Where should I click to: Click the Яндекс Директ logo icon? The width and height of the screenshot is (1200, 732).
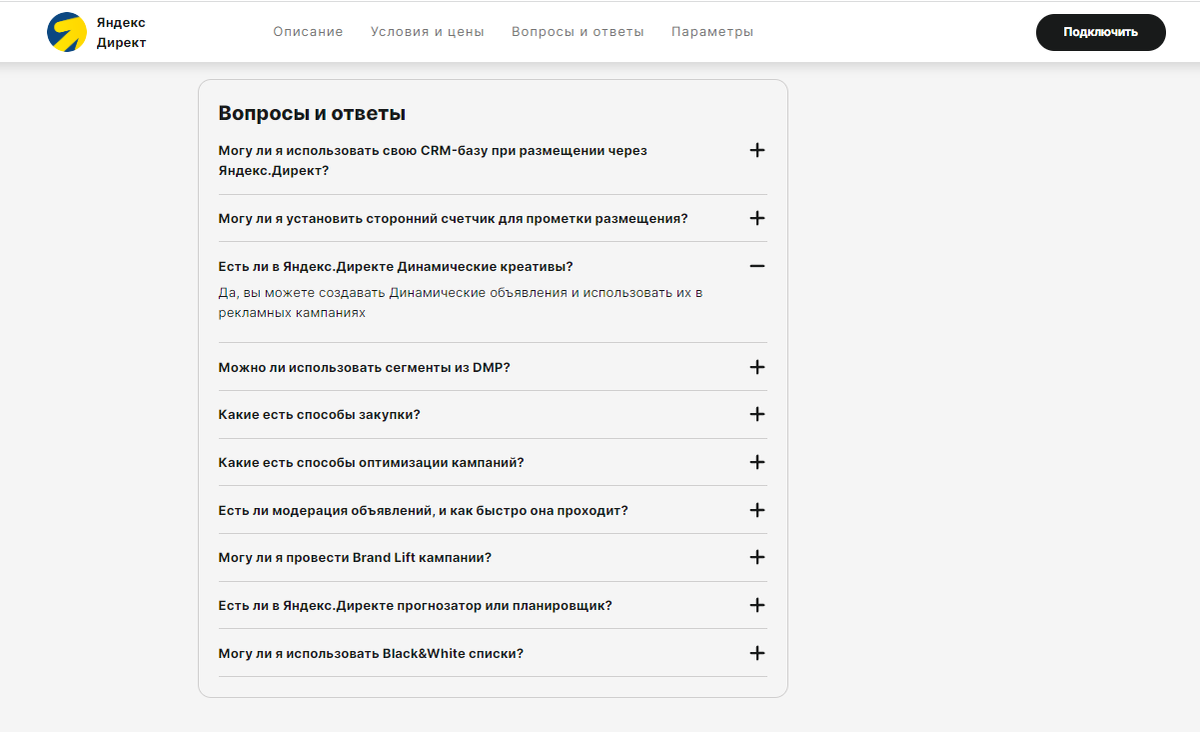67,32
